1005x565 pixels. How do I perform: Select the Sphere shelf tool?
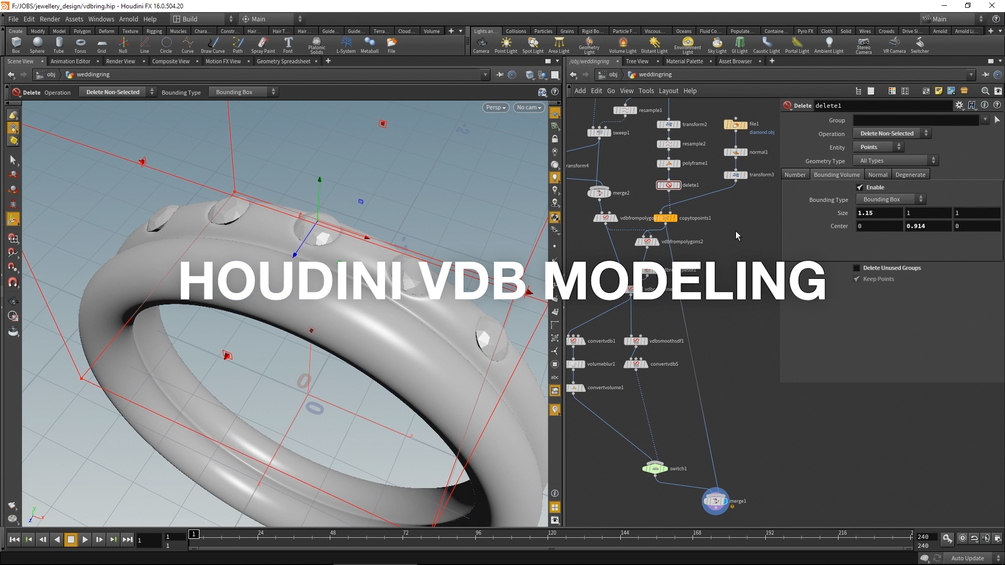point(37,45)
